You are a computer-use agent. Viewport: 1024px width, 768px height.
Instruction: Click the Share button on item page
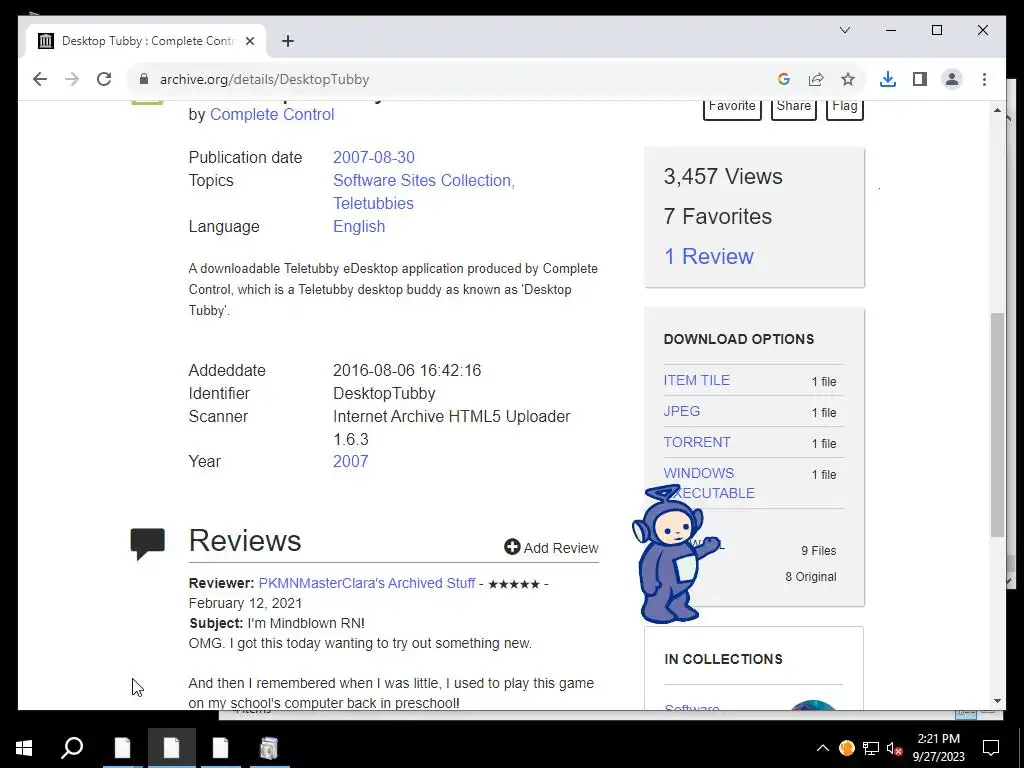pos(793,108)
